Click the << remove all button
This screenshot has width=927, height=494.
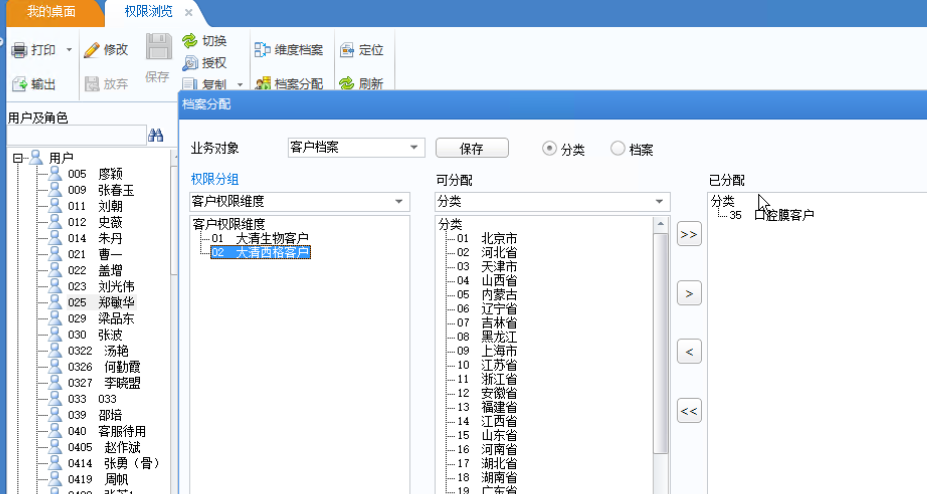click(x=689, y=411)
